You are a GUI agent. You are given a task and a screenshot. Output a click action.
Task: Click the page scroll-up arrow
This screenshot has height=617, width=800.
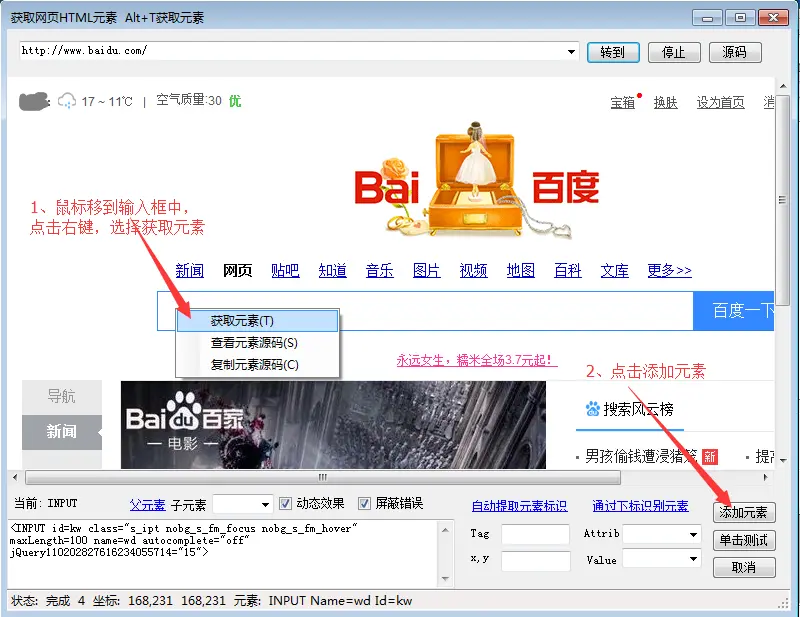[783, 86]
